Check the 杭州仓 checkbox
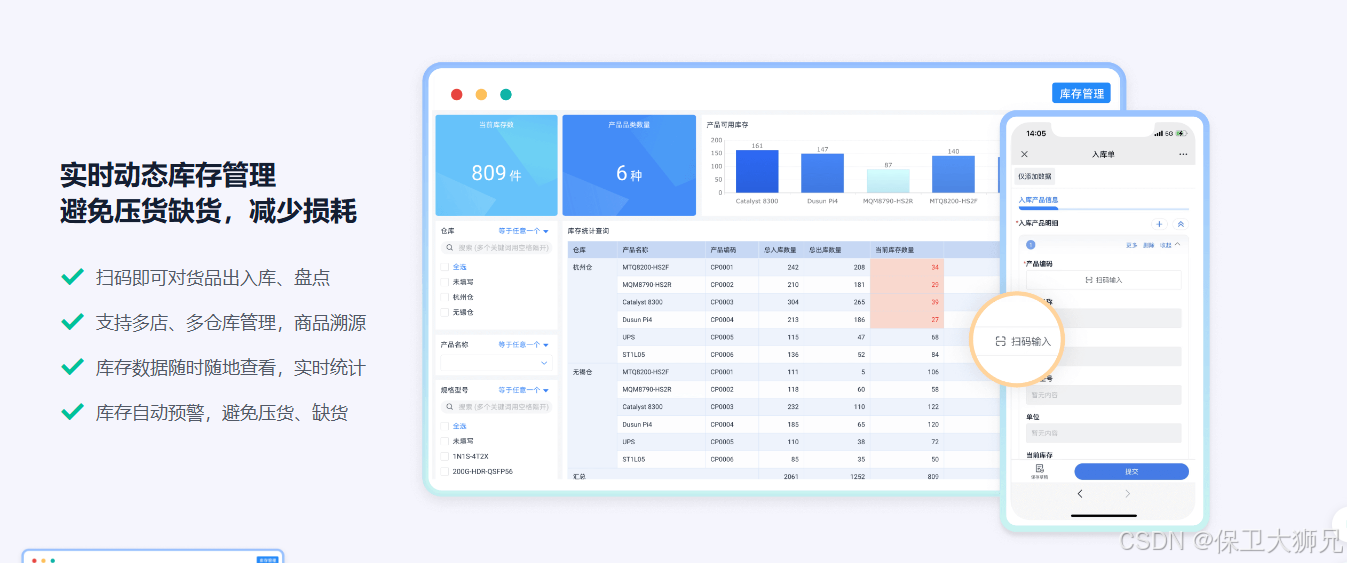Viewport: 1347px width, 563px height. 445,297
